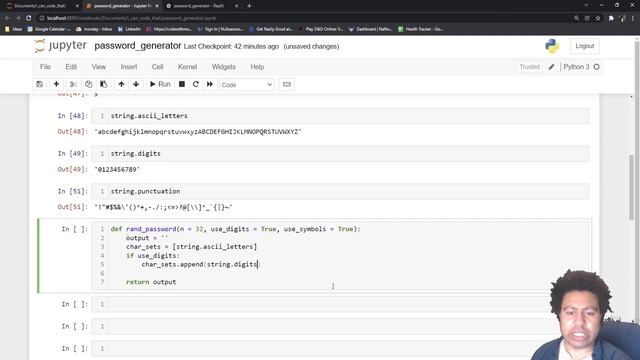This screenshot has width=640, height=360.
Task: Open the Widgets menu
Action: point(224,67)
